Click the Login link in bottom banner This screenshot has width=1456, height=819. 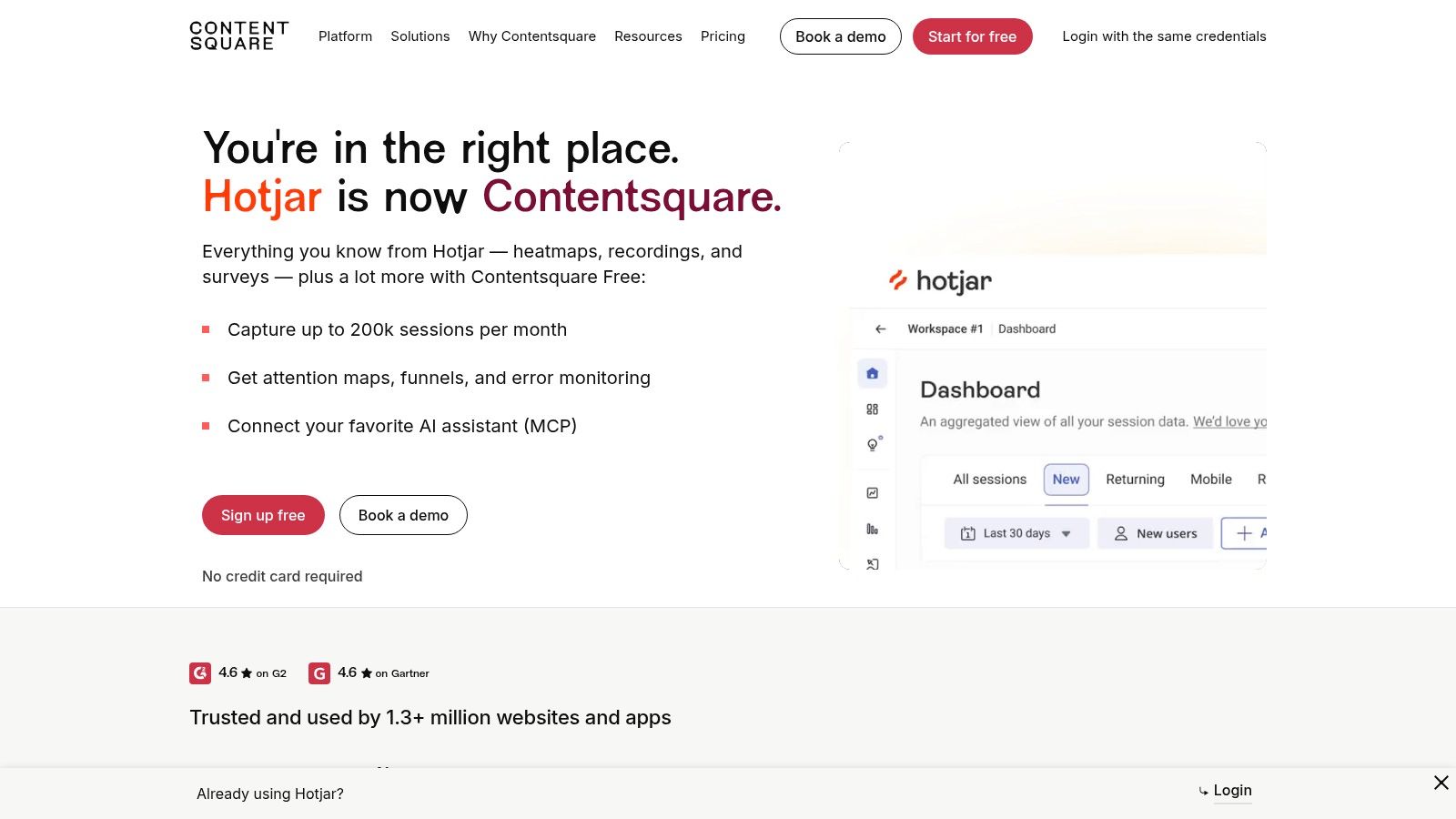1232,791
